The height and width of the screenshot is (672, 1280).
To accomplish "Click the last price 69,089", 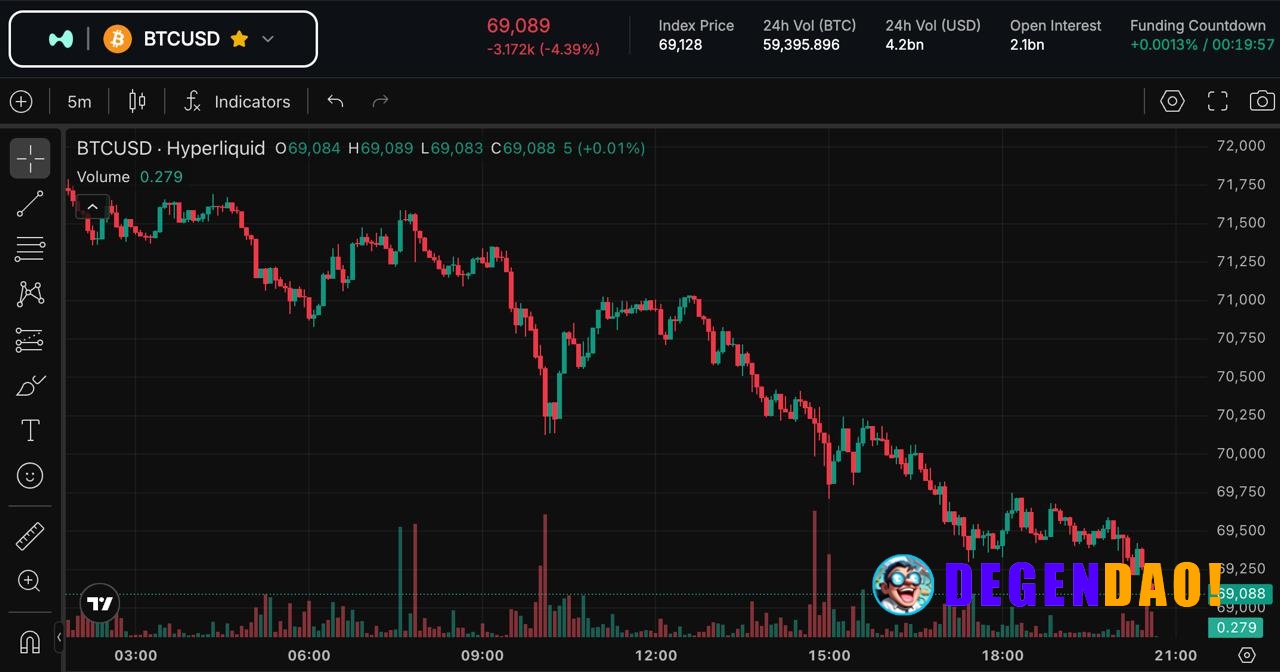I will 518,26.
